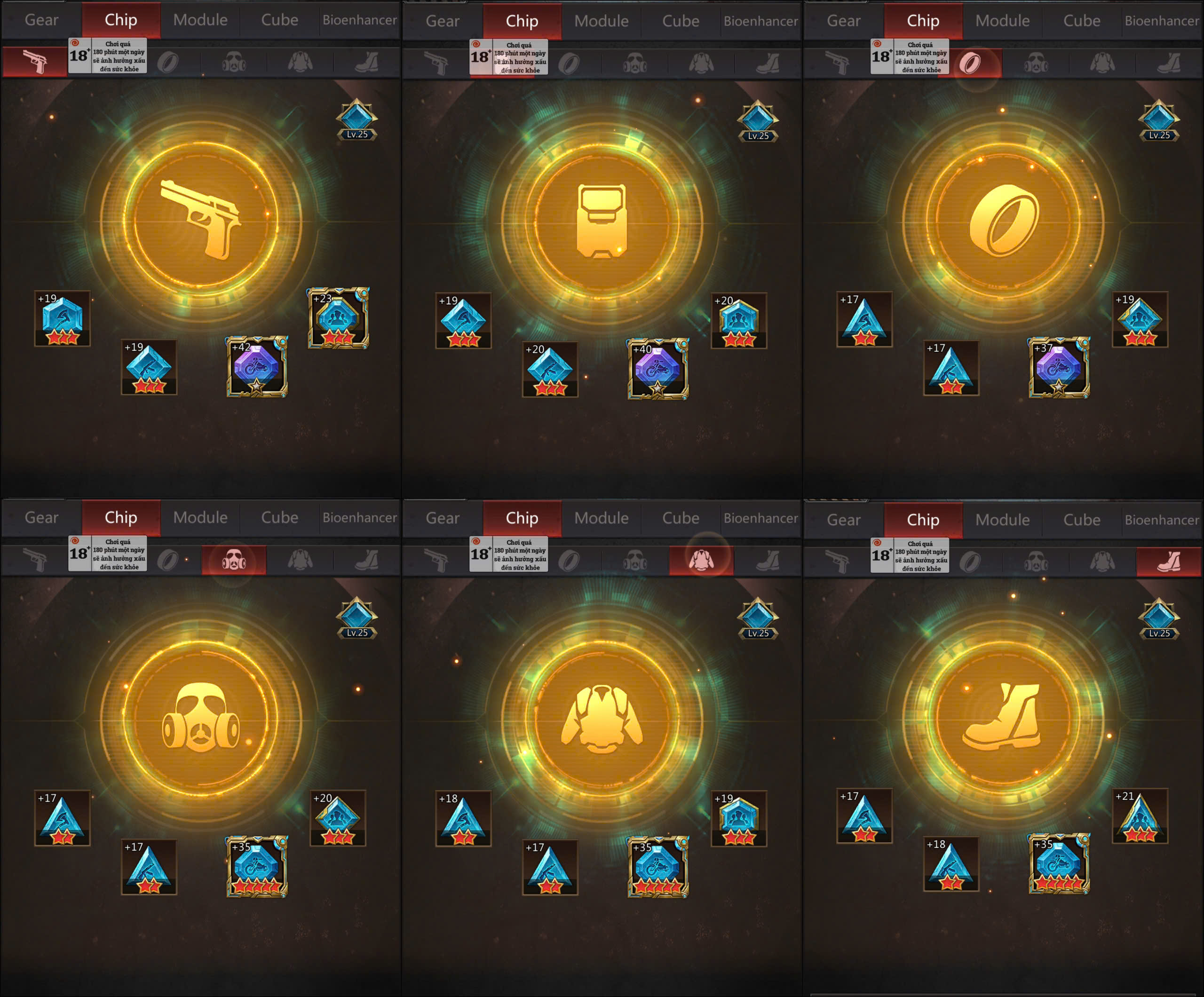Select the red highlighted pistol slot tab
Image resolution: width=1204 pixels, height=997 pixels.
[x=35, y=61]
